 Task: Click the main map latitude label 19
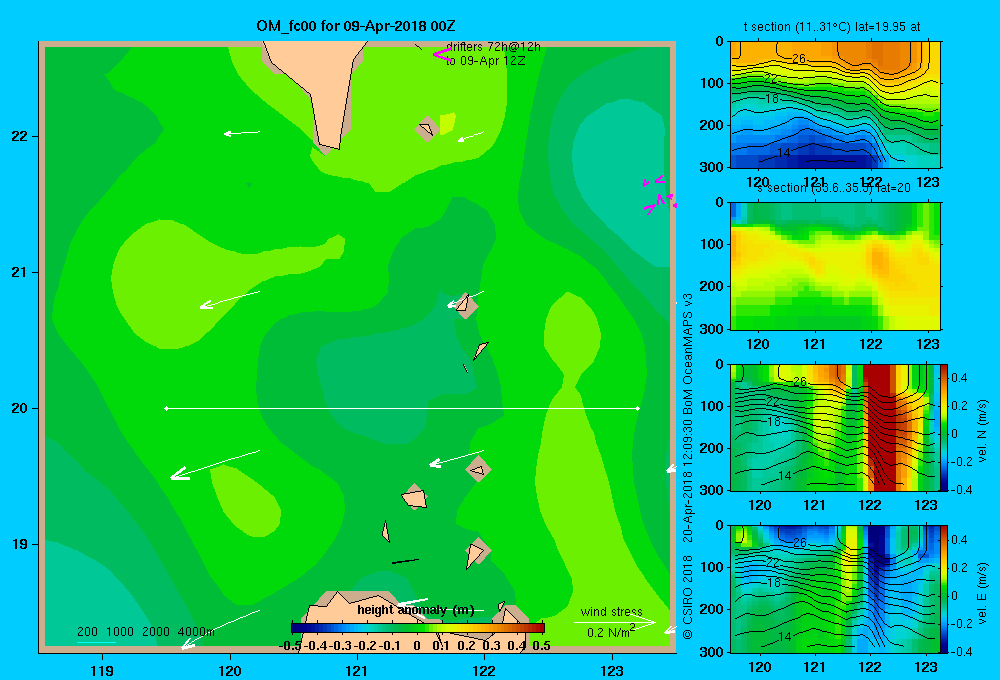(x=20, y=544)
